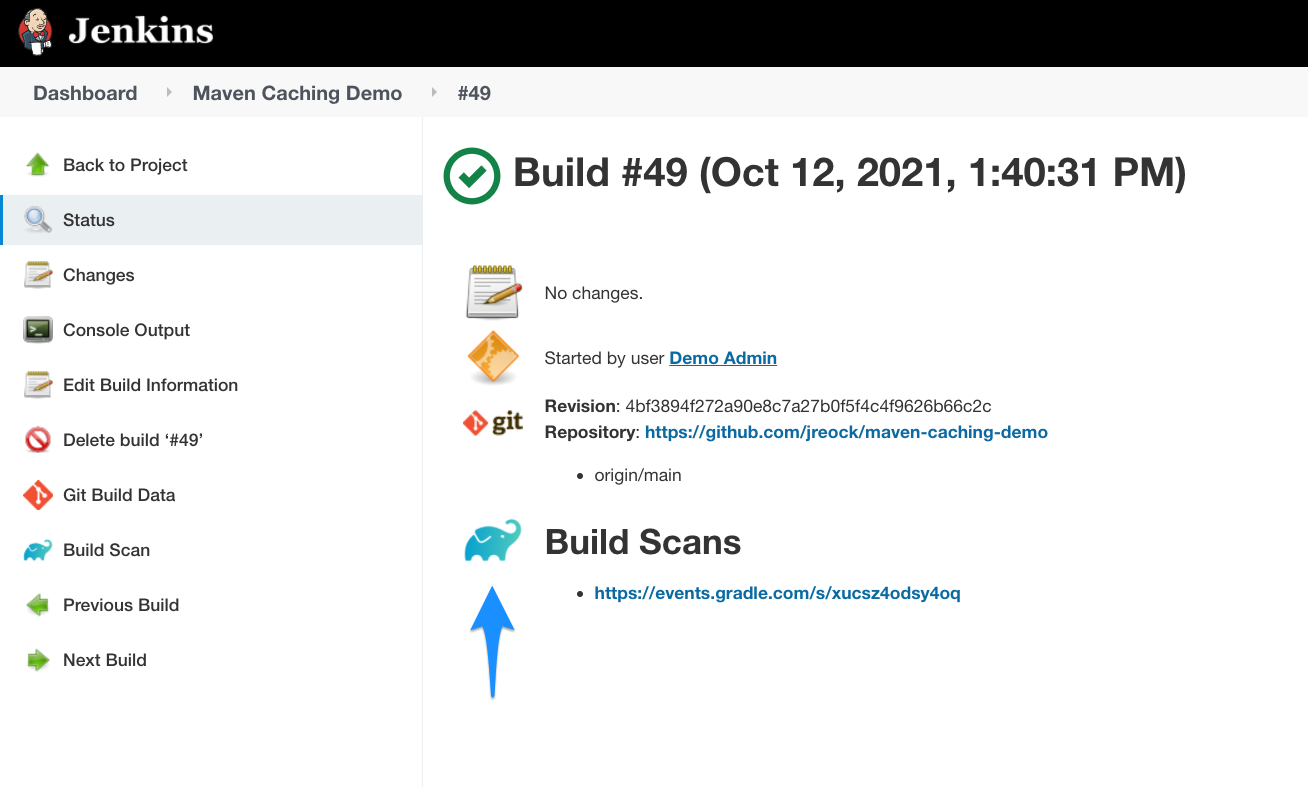
Task: Expand the breadcrumb arrow after Dashboard
Action: [169, 93]
